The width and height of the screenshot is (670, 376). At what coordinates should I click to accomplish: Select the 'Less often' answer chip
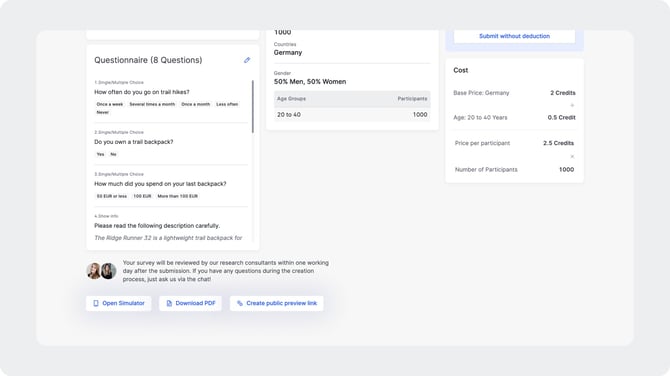(x=227, y=104)
